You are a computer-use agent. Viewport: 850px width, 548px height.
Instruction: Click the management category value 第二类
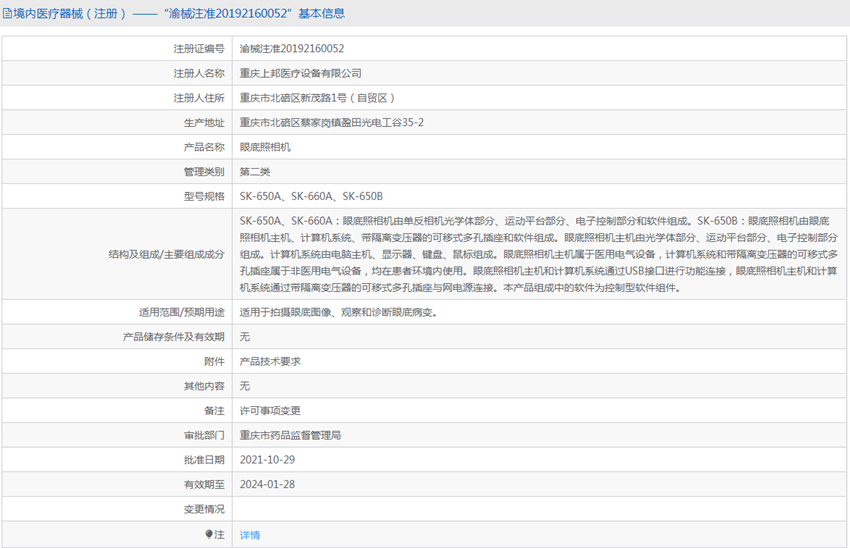(255, 171)
